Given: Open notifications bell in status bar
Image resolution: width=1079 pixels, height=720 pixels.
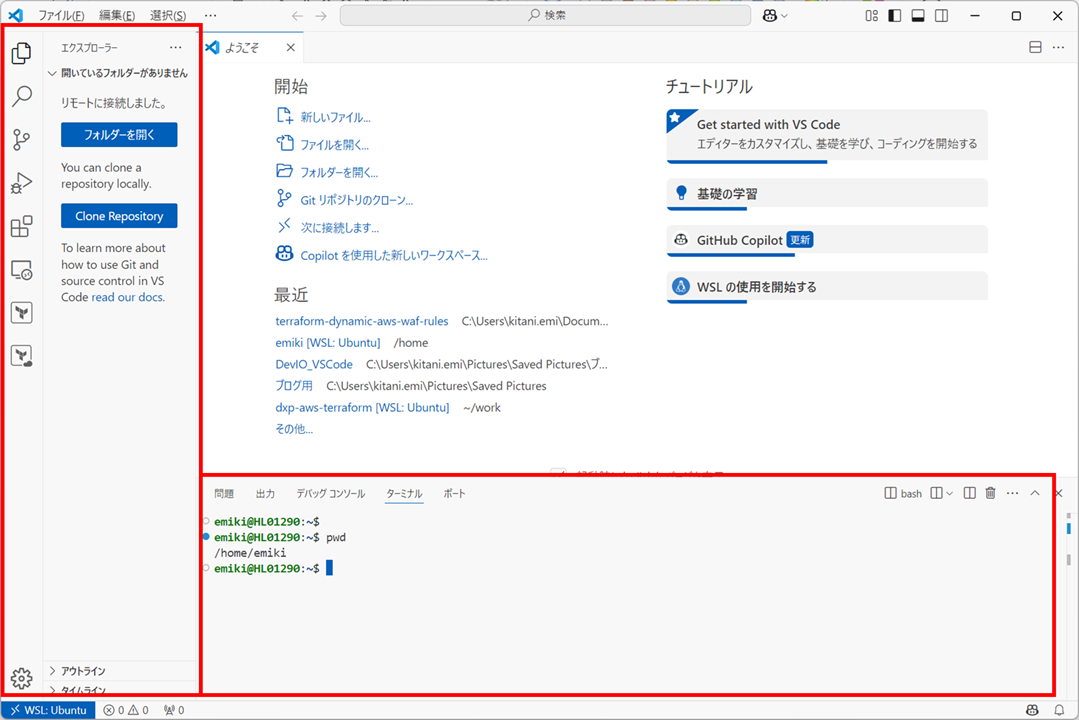Looking at the screenshot, I should [1059, 710].
